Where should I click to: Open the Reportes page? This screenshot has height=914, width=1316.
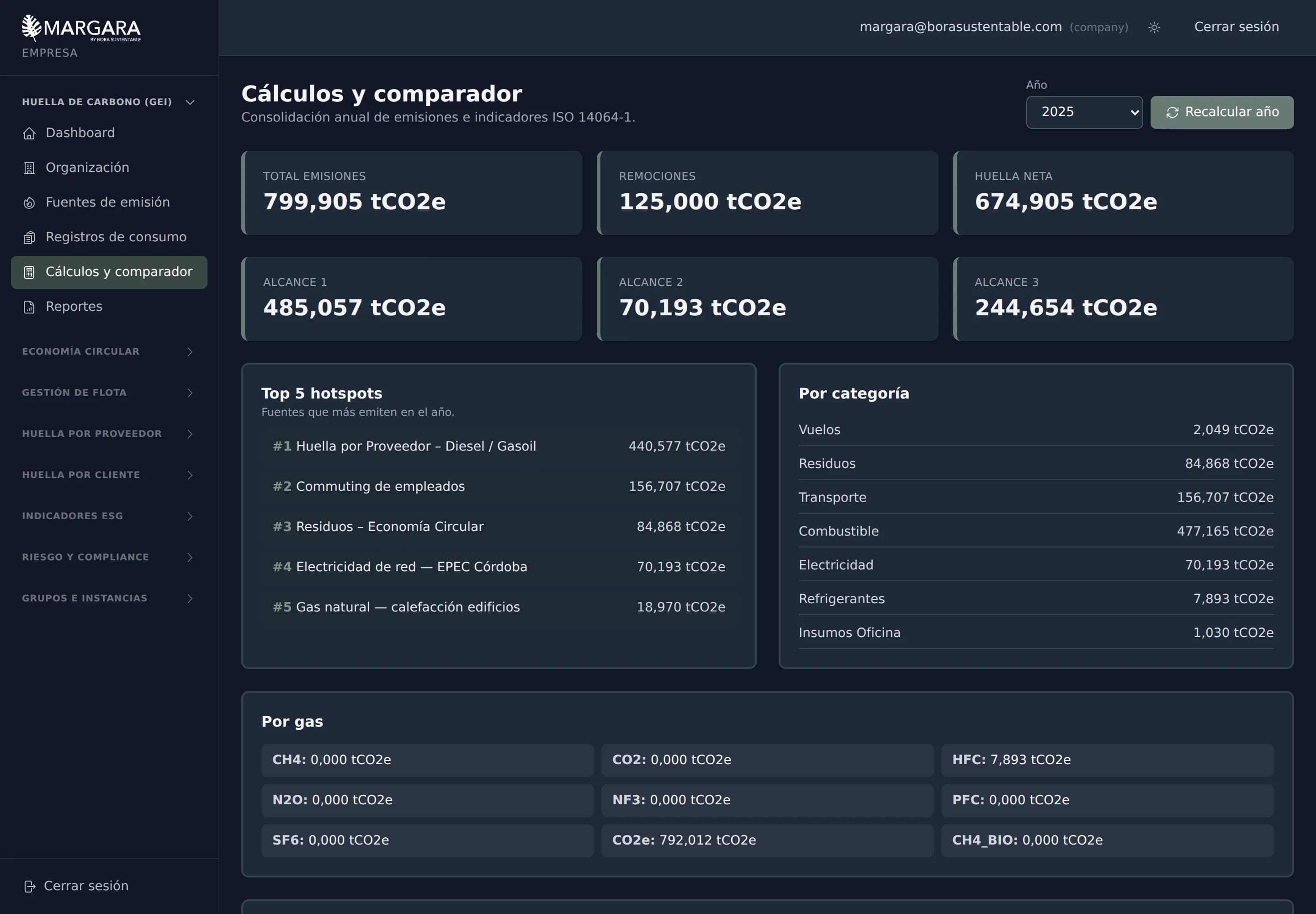[x=109, y=307]
